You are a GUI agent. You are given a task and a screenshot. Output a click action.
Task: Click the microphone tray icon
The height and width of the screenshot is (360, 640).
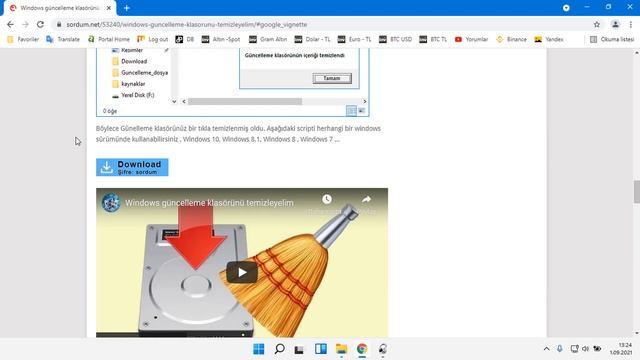560,349
